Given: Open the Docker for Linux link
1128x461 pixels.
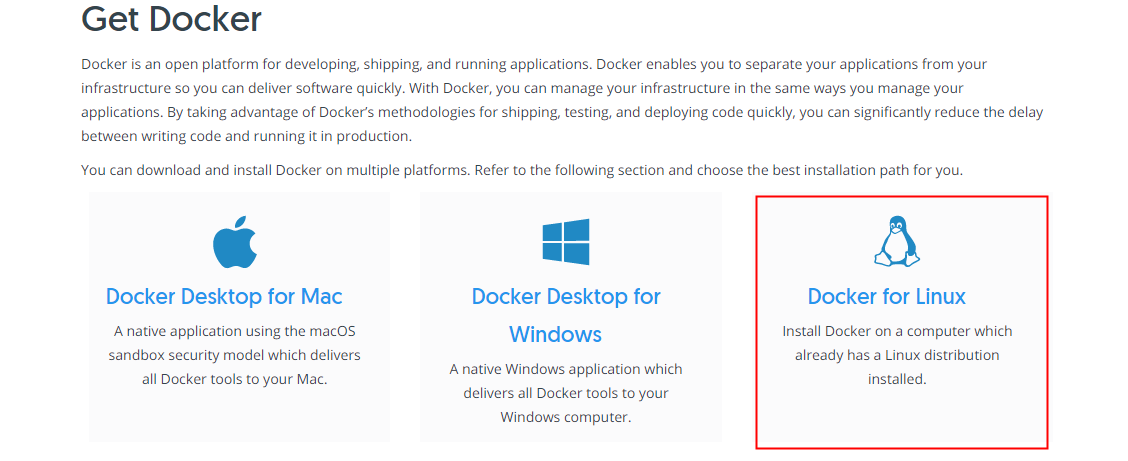Looking at the screenshot, I should tap(886, 296).
